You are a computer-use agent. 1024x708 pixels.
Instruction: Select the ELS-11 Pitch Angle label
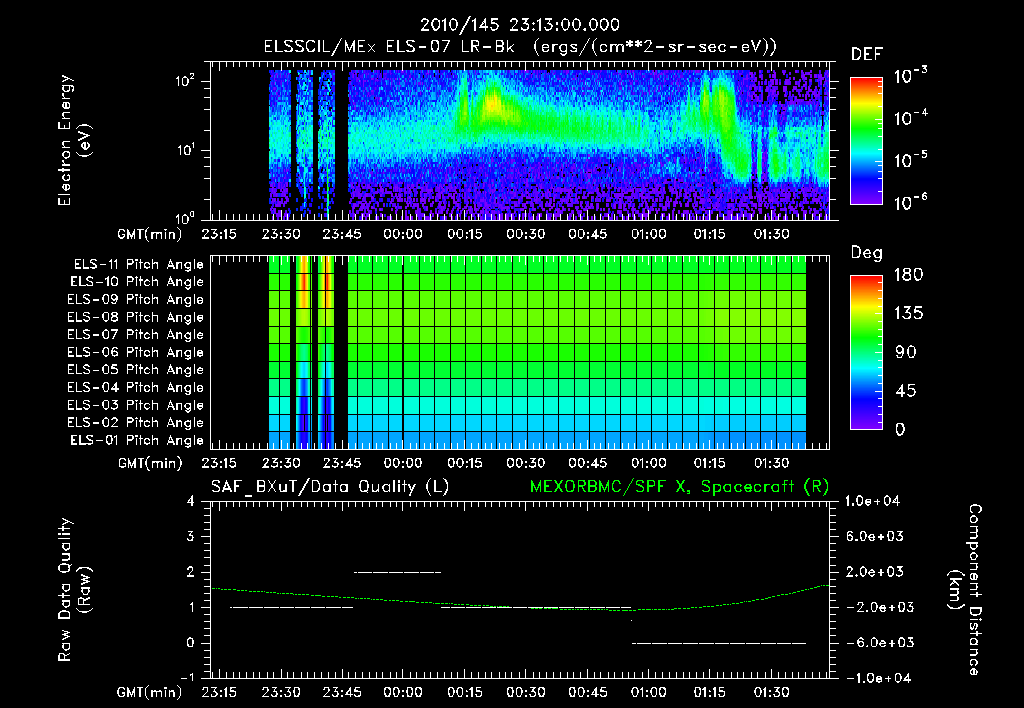(x=138, y=265)
